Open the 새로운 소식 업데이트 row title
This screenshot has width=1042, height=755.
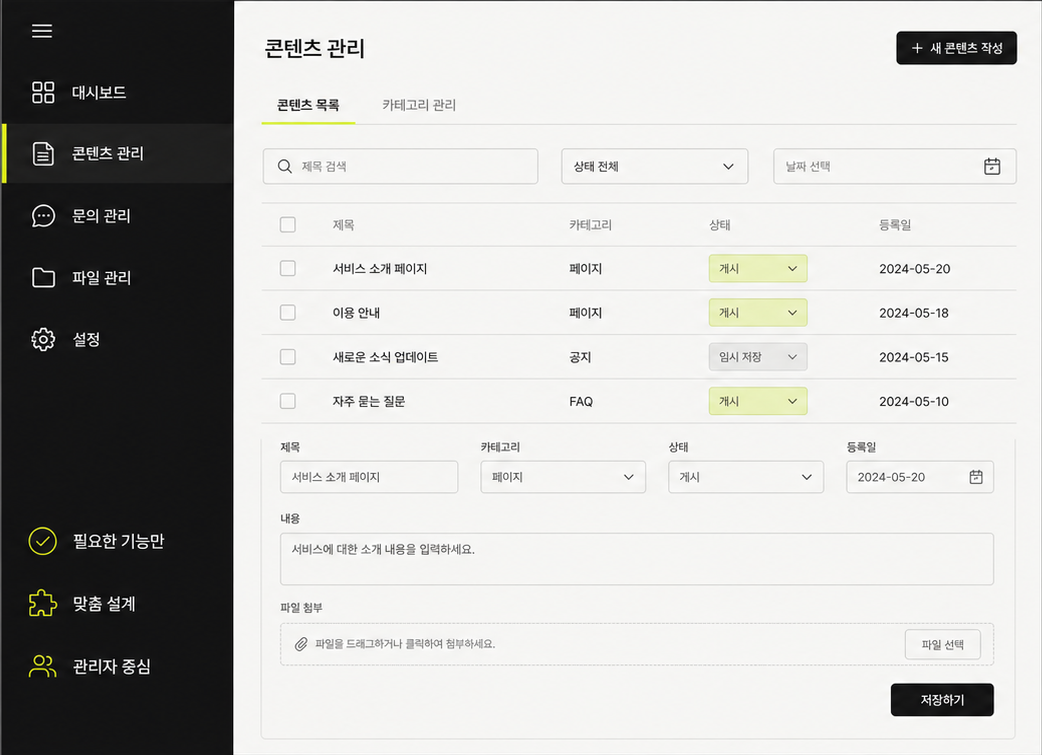pos(385,357)
